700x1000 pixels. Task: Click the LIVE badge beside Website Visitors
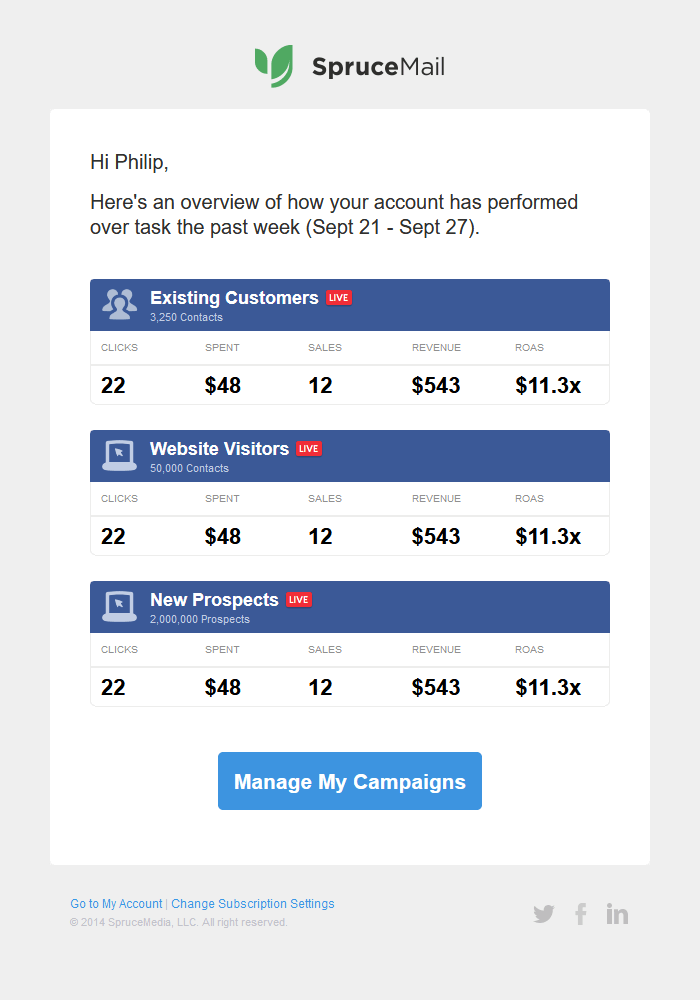pyautogui.click(x=309, y=449)
